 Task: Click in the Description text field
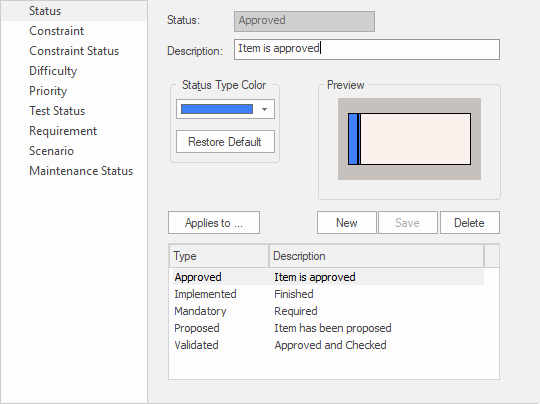click(367, 49)
